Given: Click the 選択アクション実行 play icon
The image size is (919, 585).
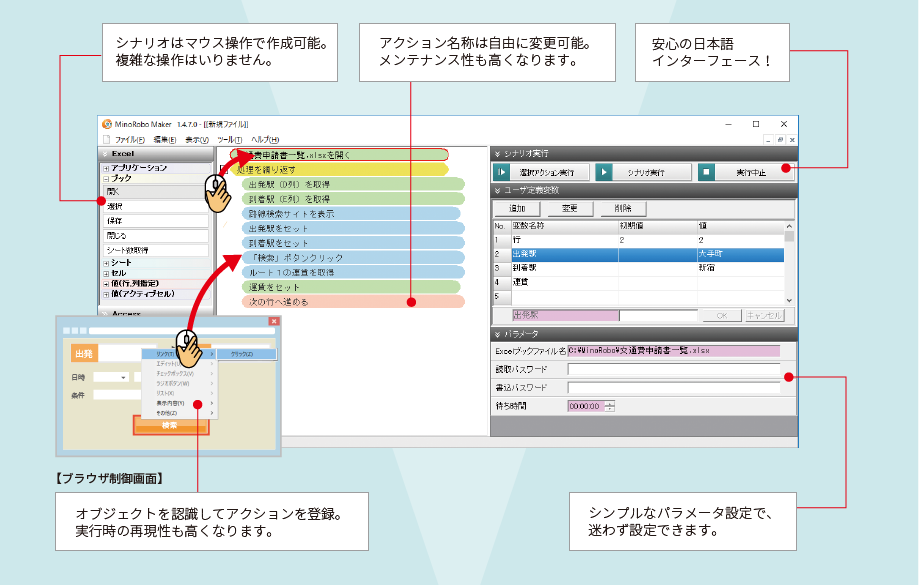Looking at the screenshot, I should [502, 172].
